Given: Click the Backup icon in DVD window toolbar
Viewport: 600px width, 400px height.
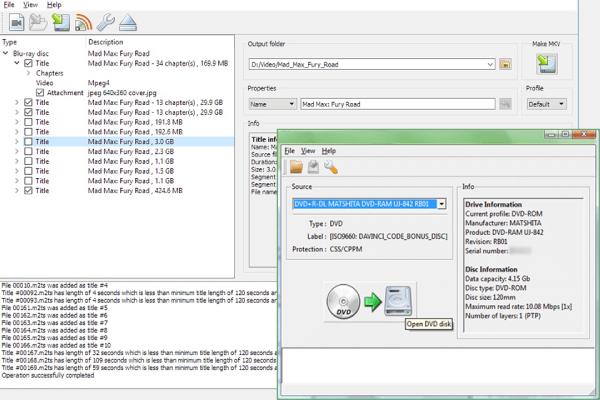Looking at the screenshot, I should pos(313,167).
